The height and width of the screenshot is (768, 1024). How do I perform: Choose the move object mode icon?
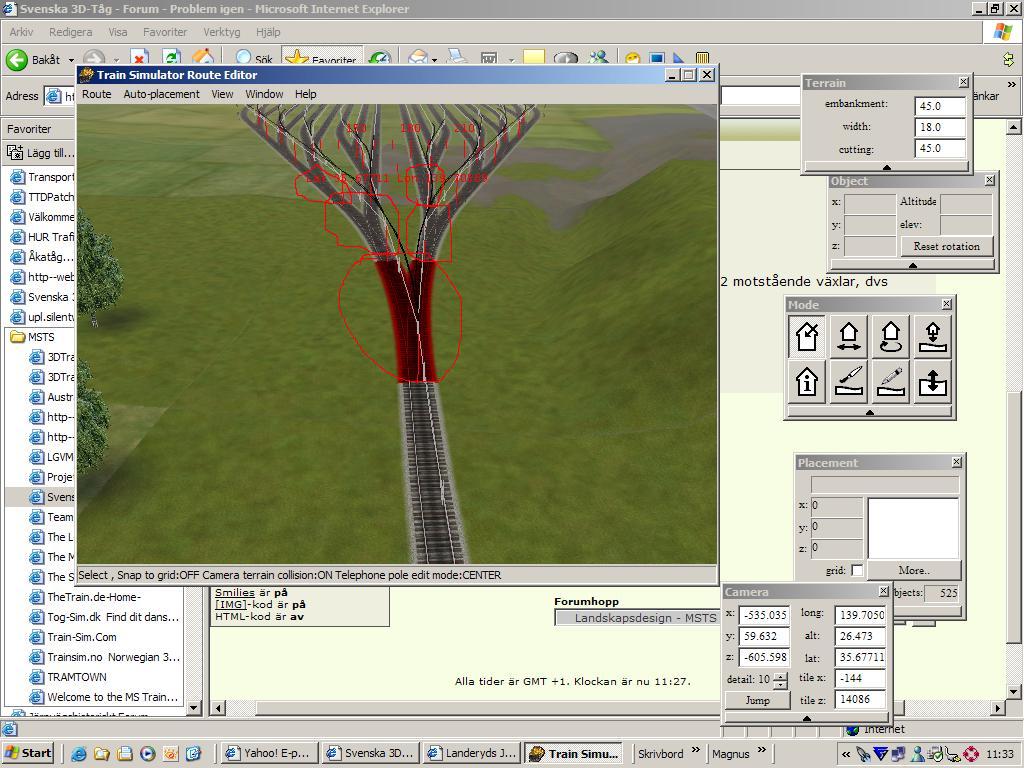tap(848, 336)
